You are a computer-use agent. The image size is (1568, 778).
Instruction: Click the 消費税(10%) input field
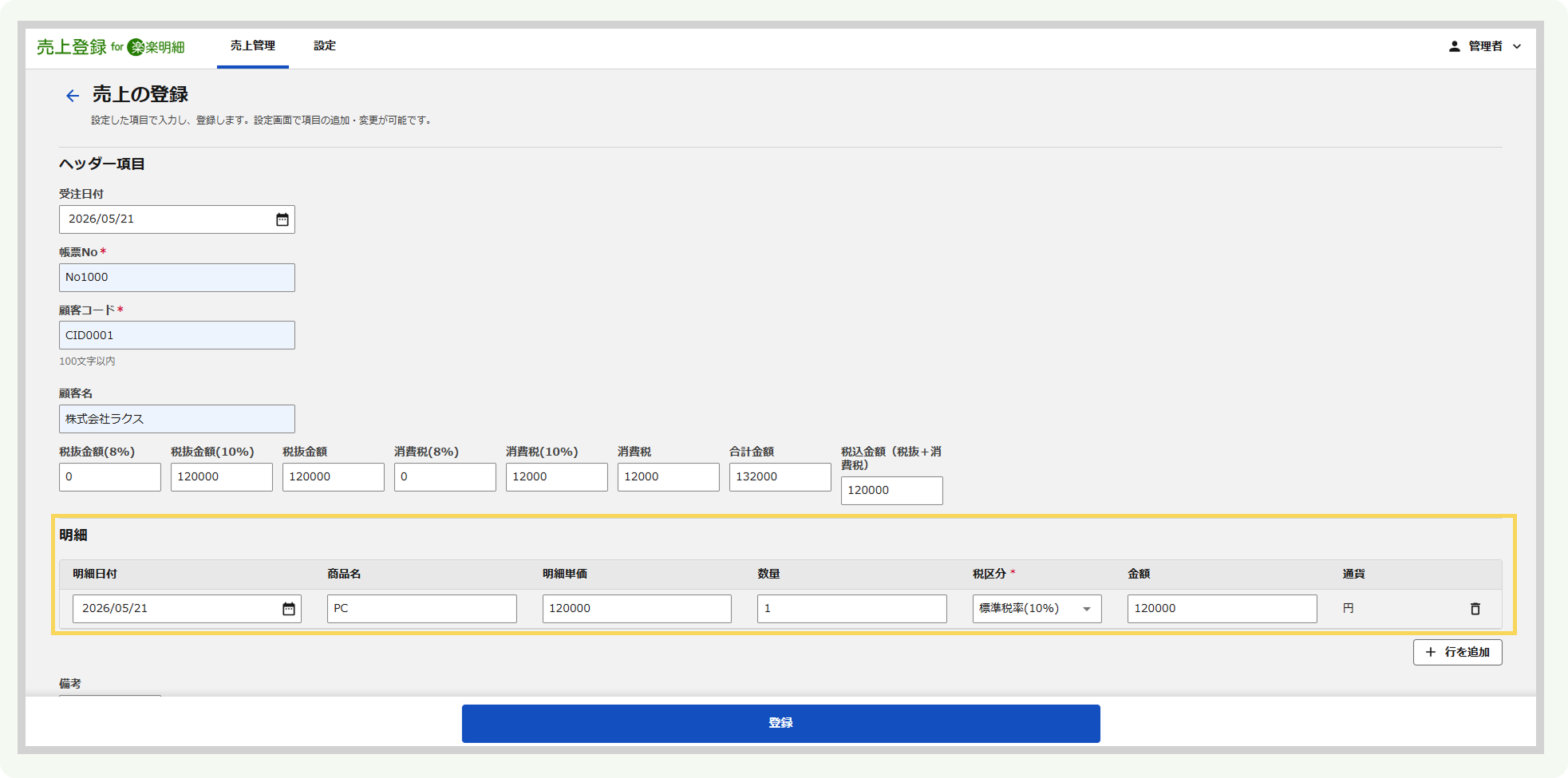coord(557,477)
